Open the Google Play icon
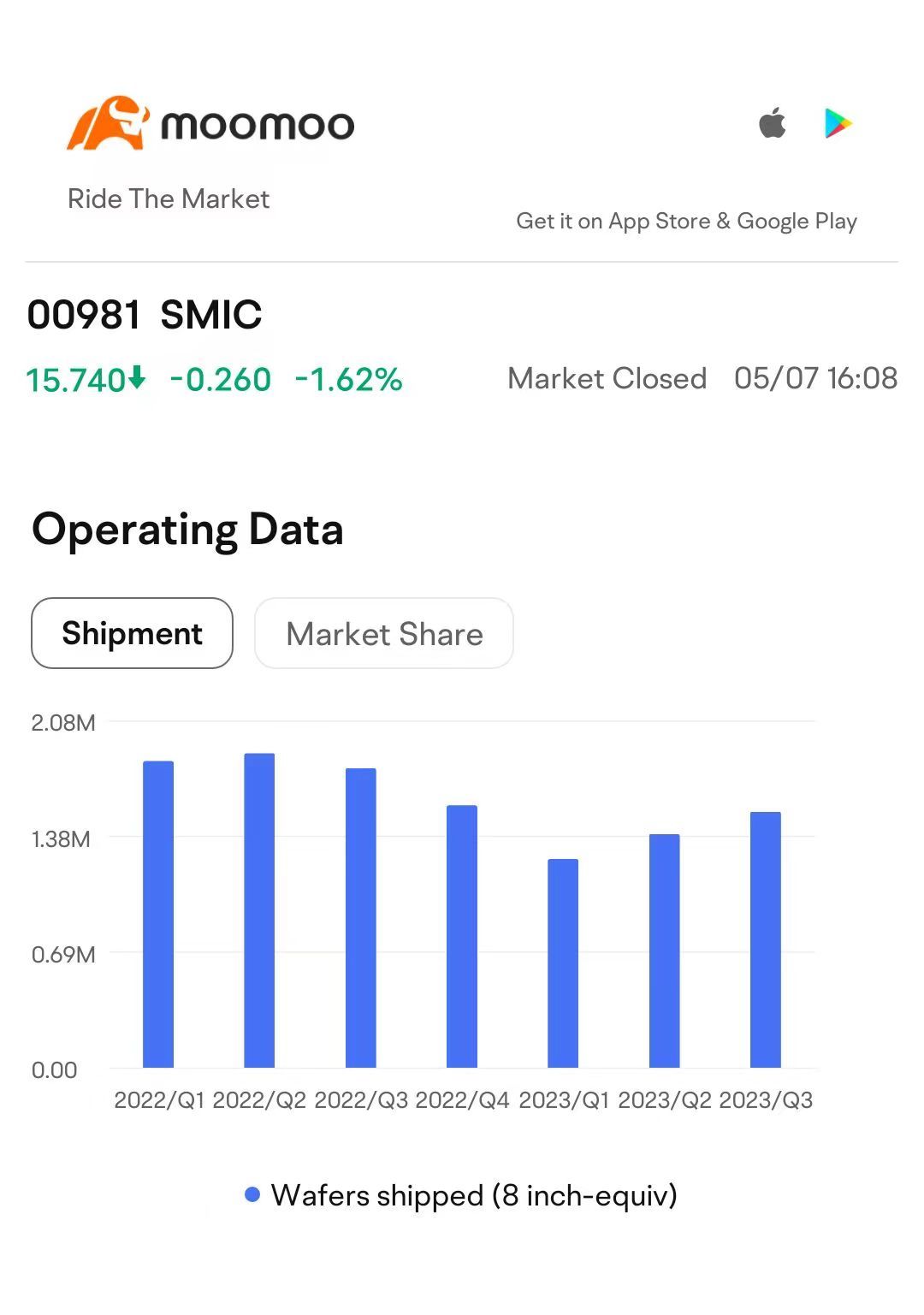 tap(838, 123)
